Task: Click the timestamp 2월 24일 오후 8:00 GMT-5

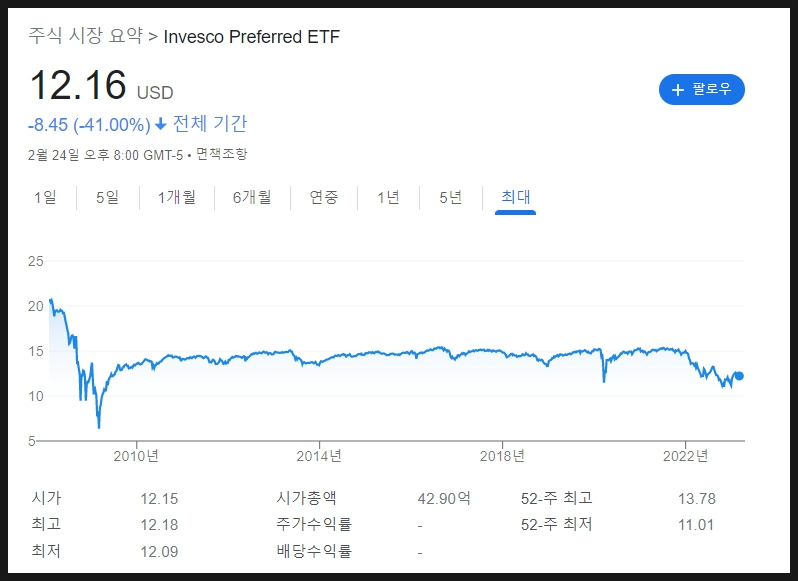Action: (105, 155)
